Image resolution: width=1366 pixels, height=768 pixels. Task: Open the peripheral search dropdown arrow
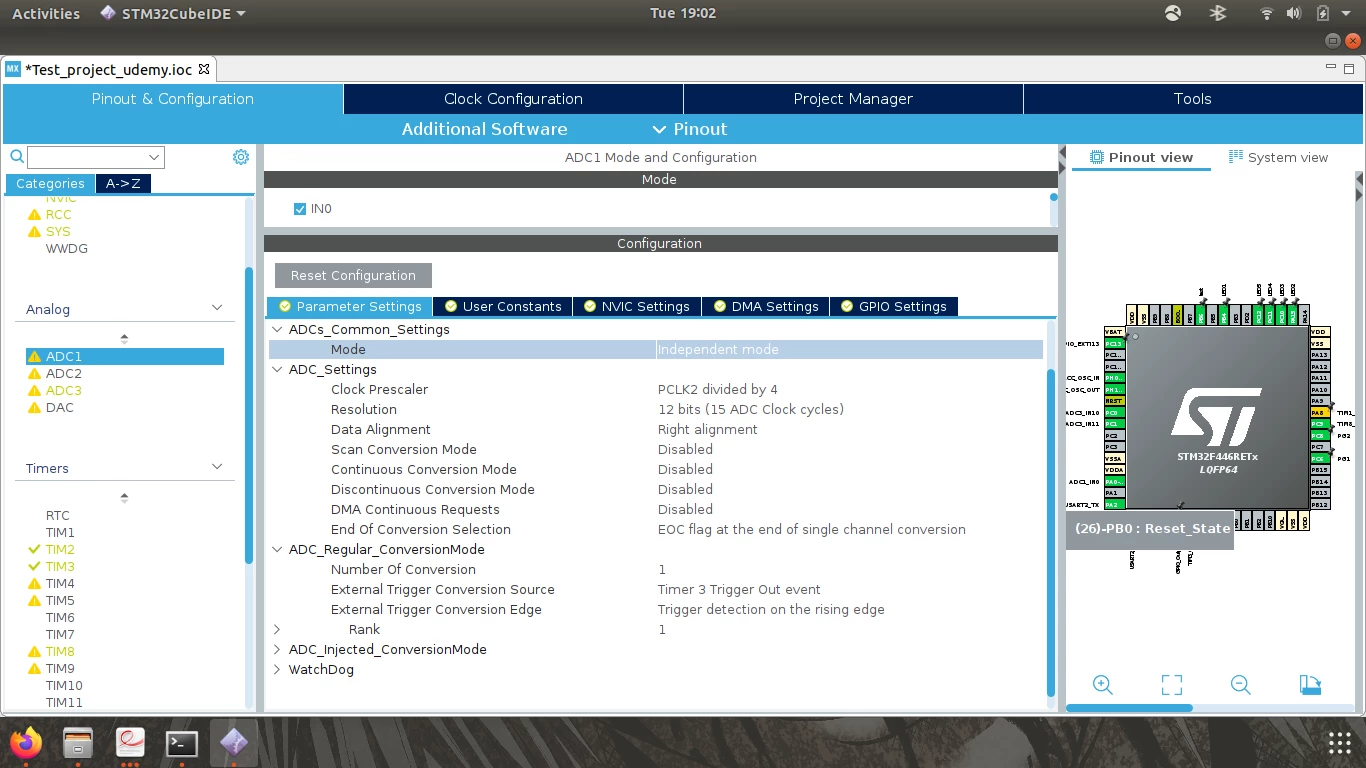154,157
